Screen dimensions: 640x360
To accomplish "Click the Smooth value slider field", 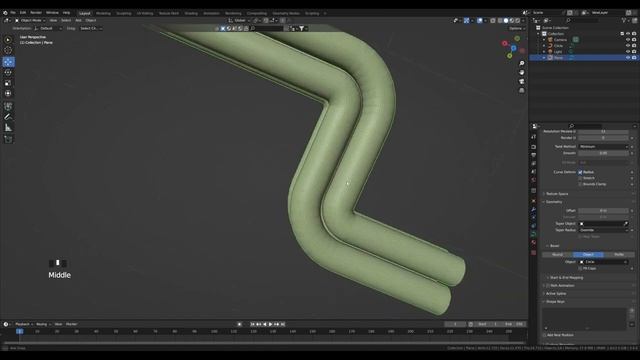I will (604, 153).
